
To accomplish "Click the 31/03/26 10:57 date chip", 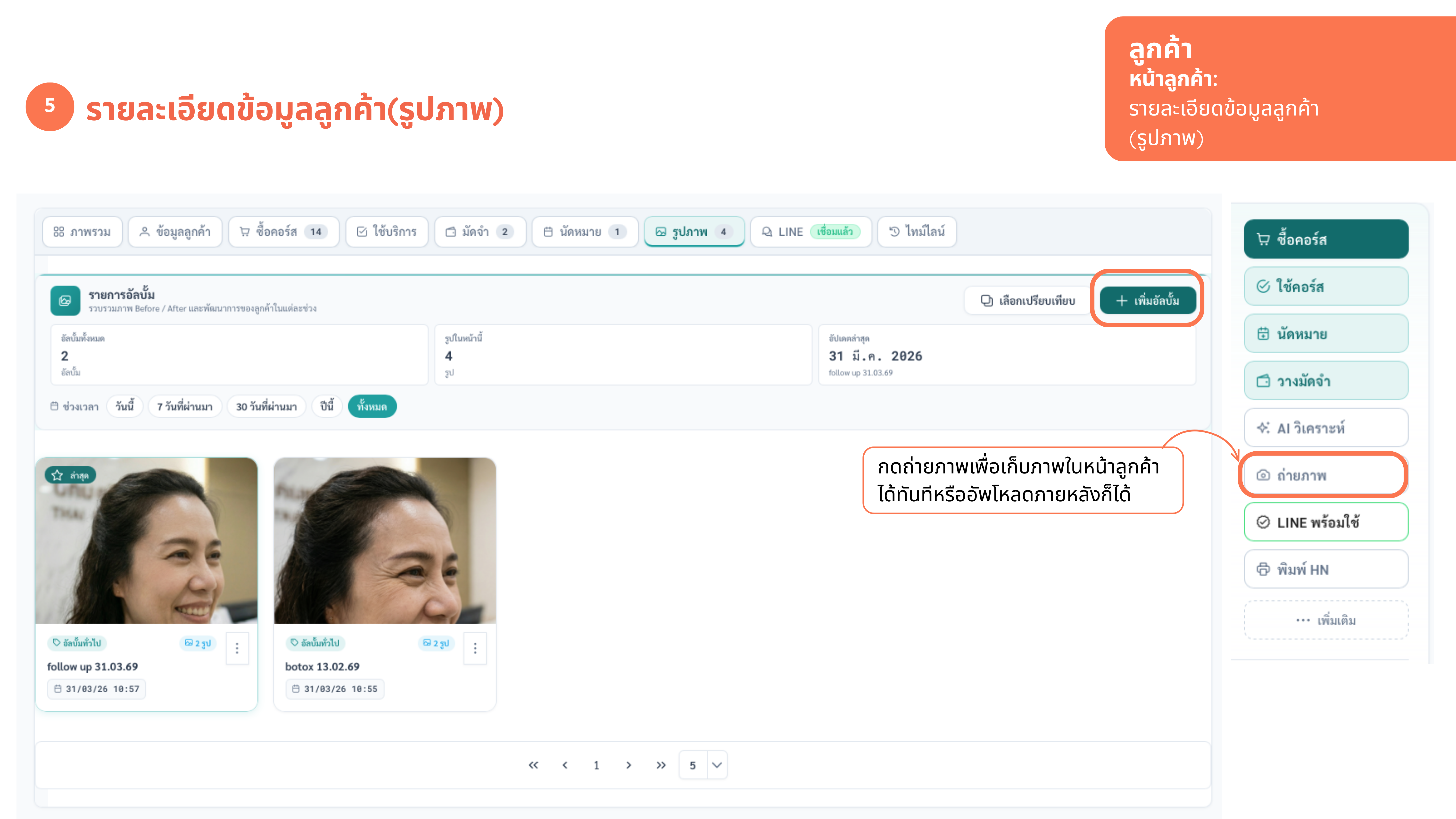I will [97, 689].
